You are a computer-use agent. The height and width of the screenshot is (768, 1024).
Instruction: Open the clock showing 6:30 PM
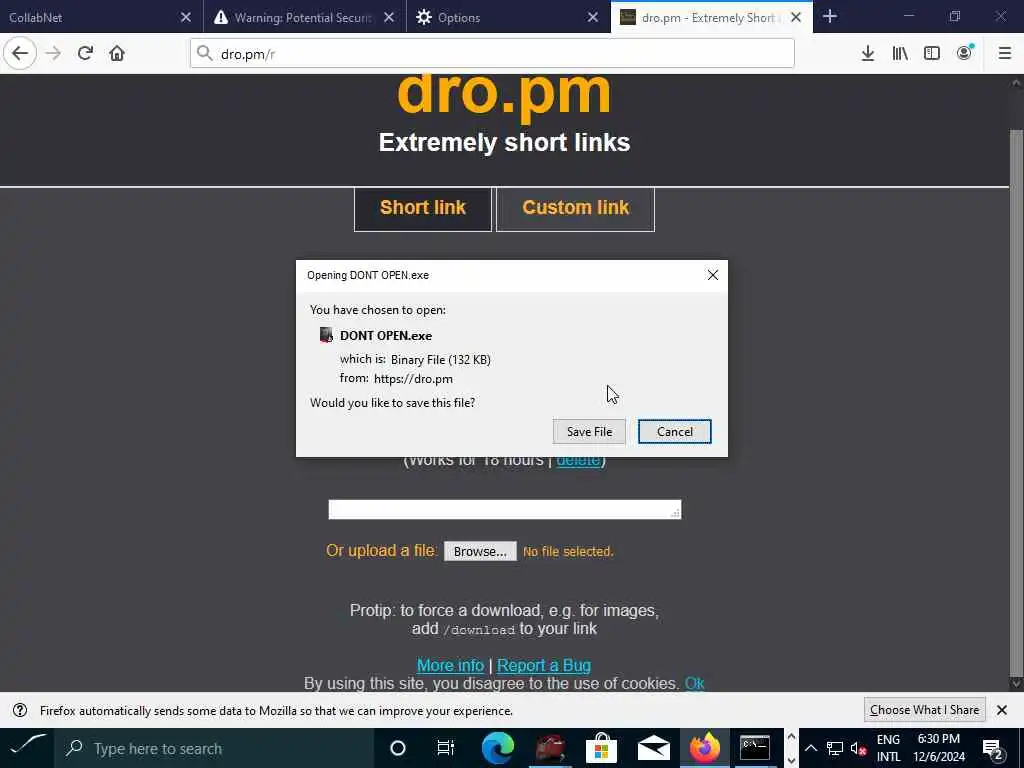(x=938, y=748)
